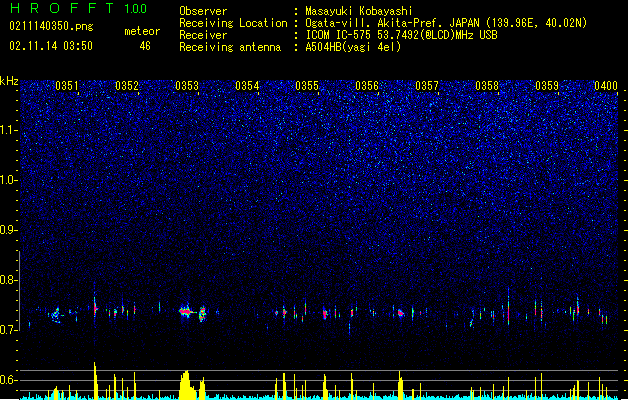This screenshot has width=629, height=400.
Task: Click the date stamp 02.11.14 03:50
Action: click(x=51, y=46)
